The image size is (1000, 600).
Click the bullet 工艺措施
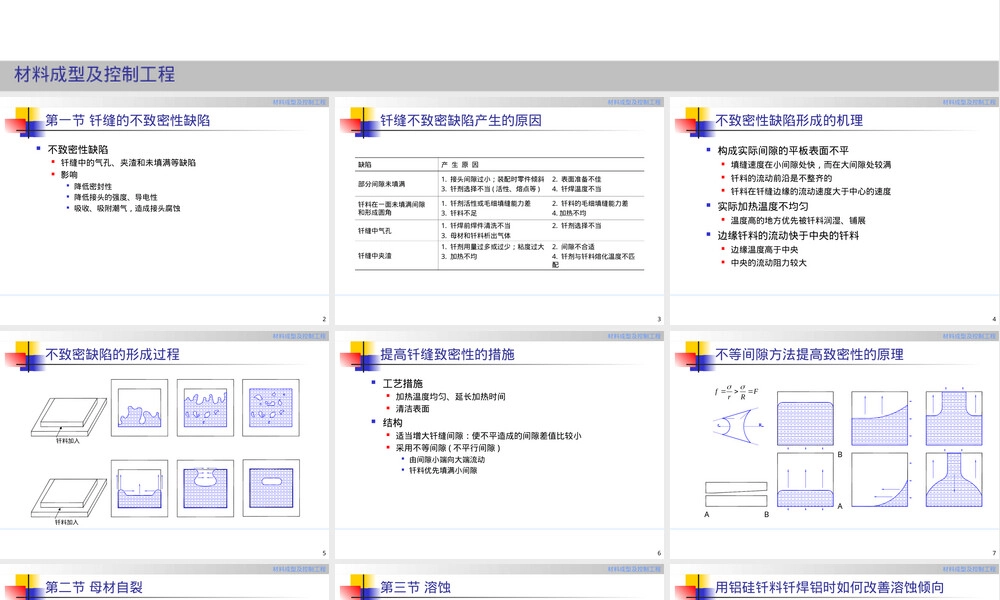point(402,383)
